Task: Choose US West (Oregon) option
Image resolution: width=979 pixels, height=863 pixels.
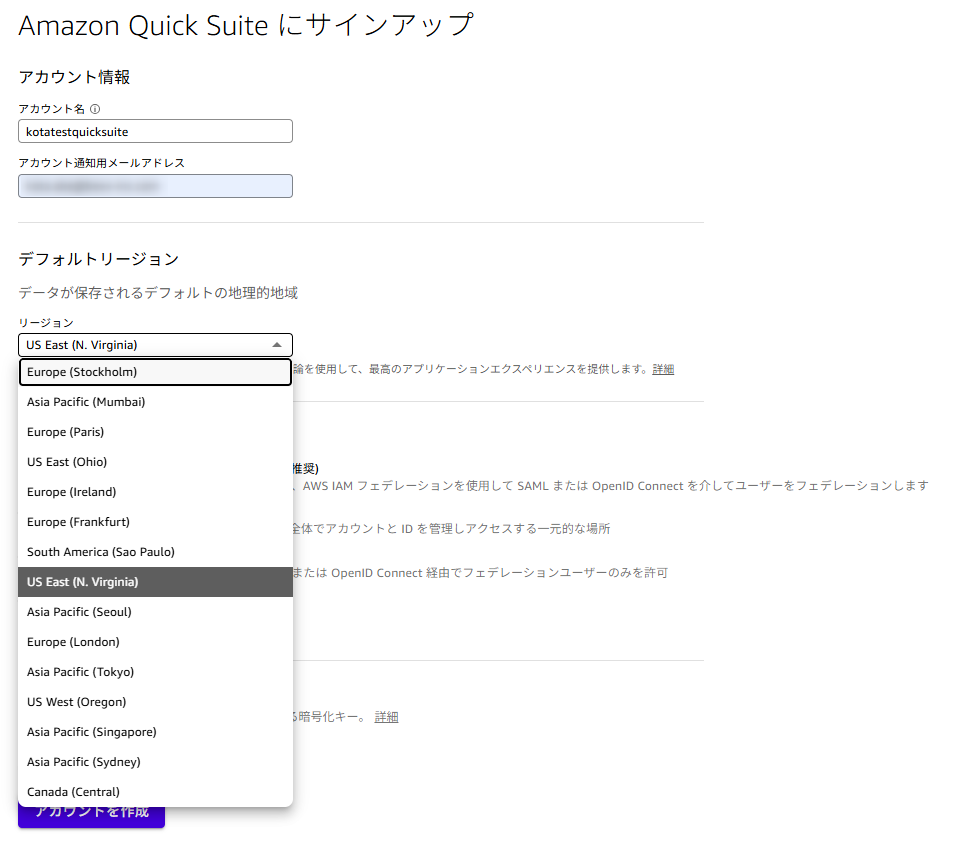Action: click(155, 702)
